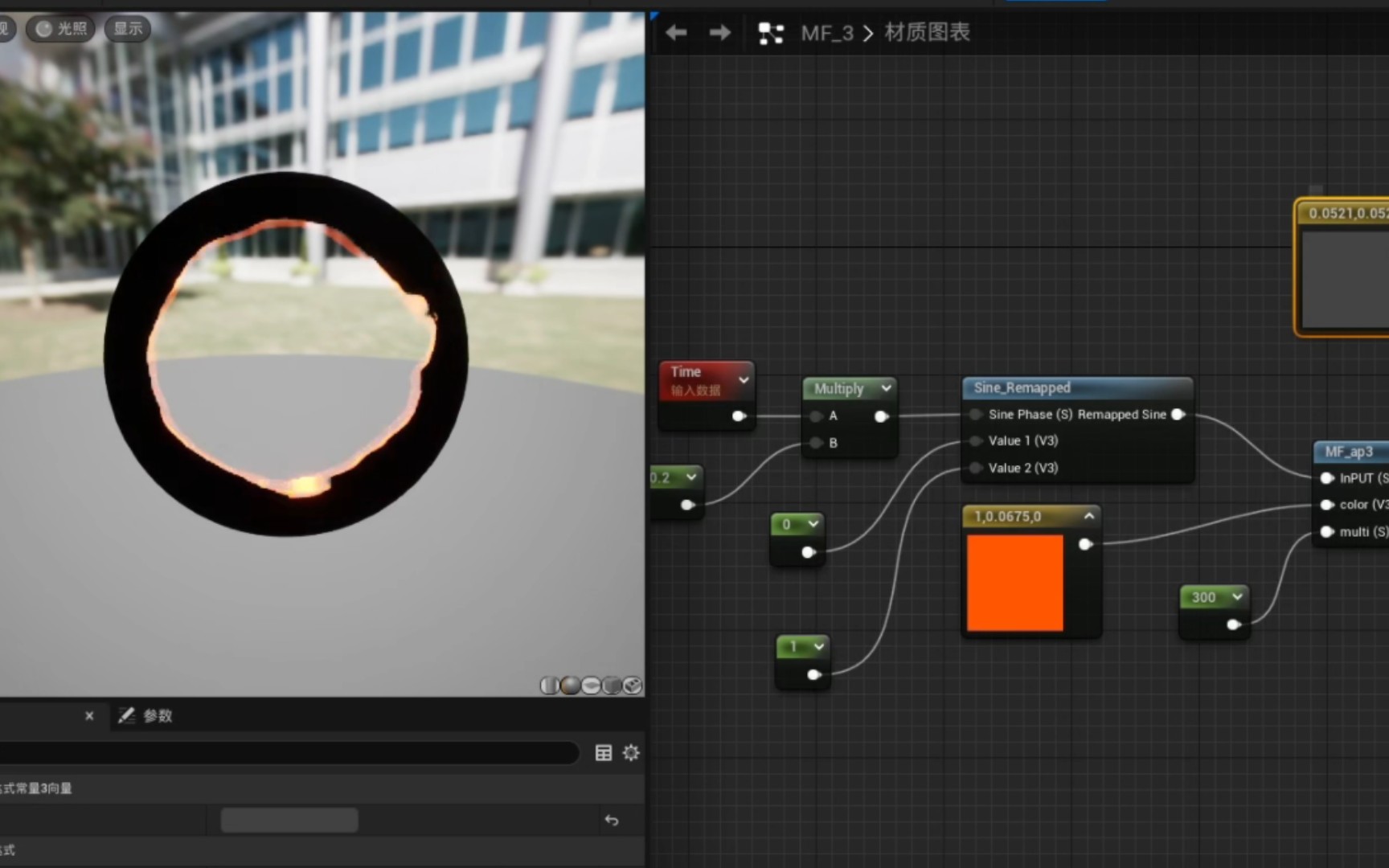Click the graph hierarchy icon beside MF_3
This screenshot has height=868, width=1389.
point(771,33)
